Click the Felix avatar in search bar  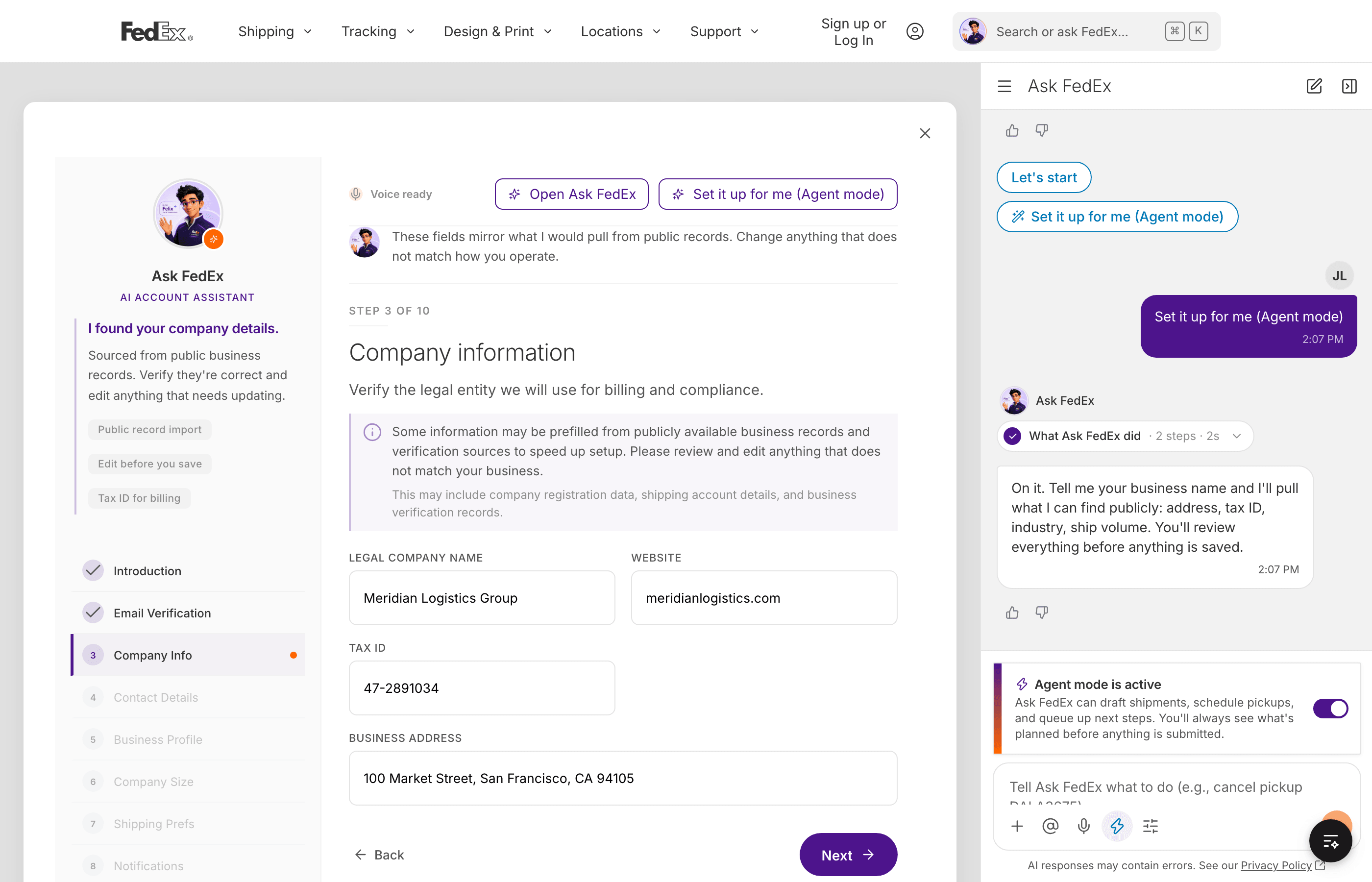tap(973, 31)
